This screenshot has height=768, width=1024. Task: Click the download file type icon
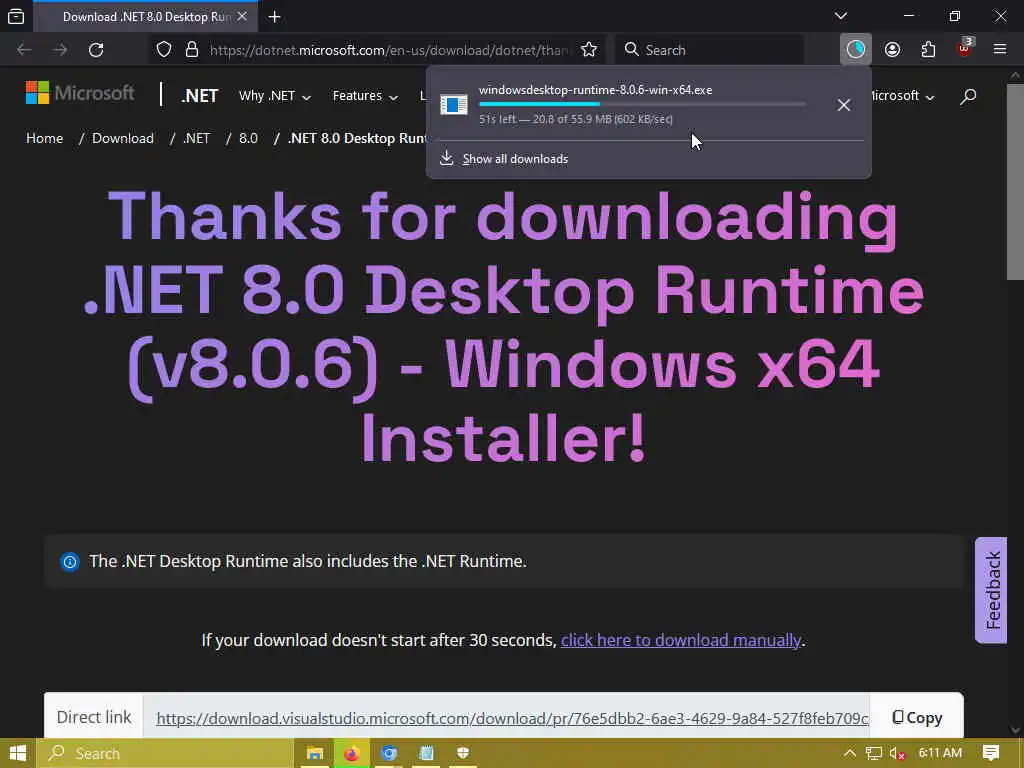[454, 104]
